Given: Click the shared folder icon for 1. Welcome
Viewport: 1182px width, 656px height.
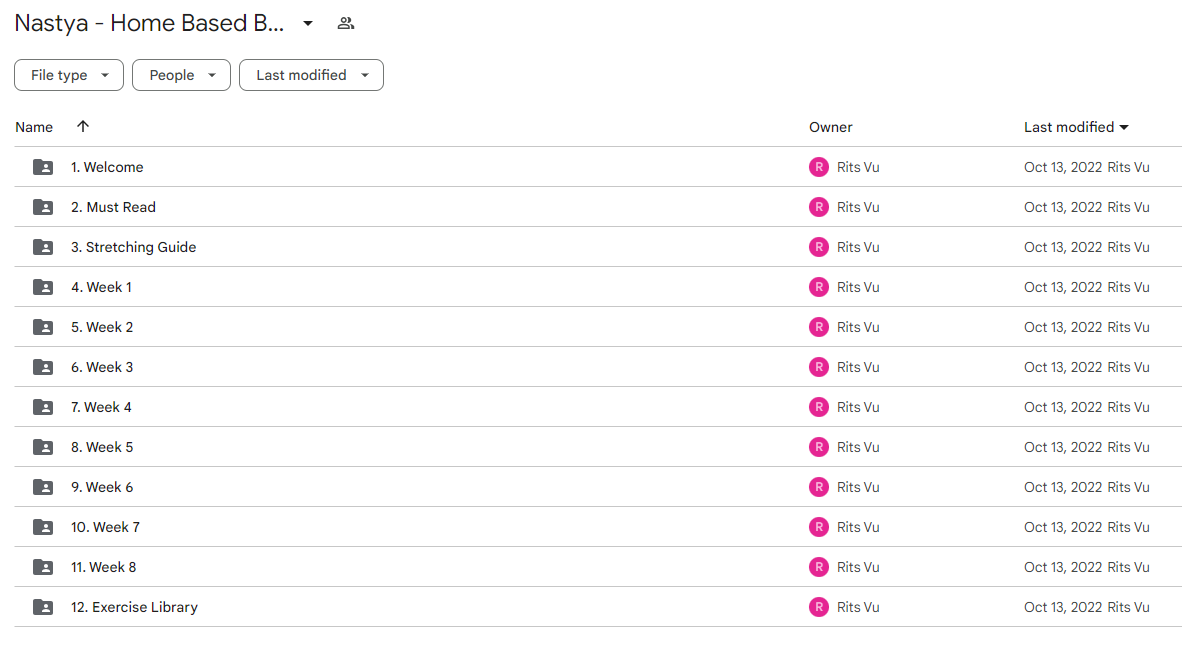Looking at the screenshot, I should click(x=43, y=167).
